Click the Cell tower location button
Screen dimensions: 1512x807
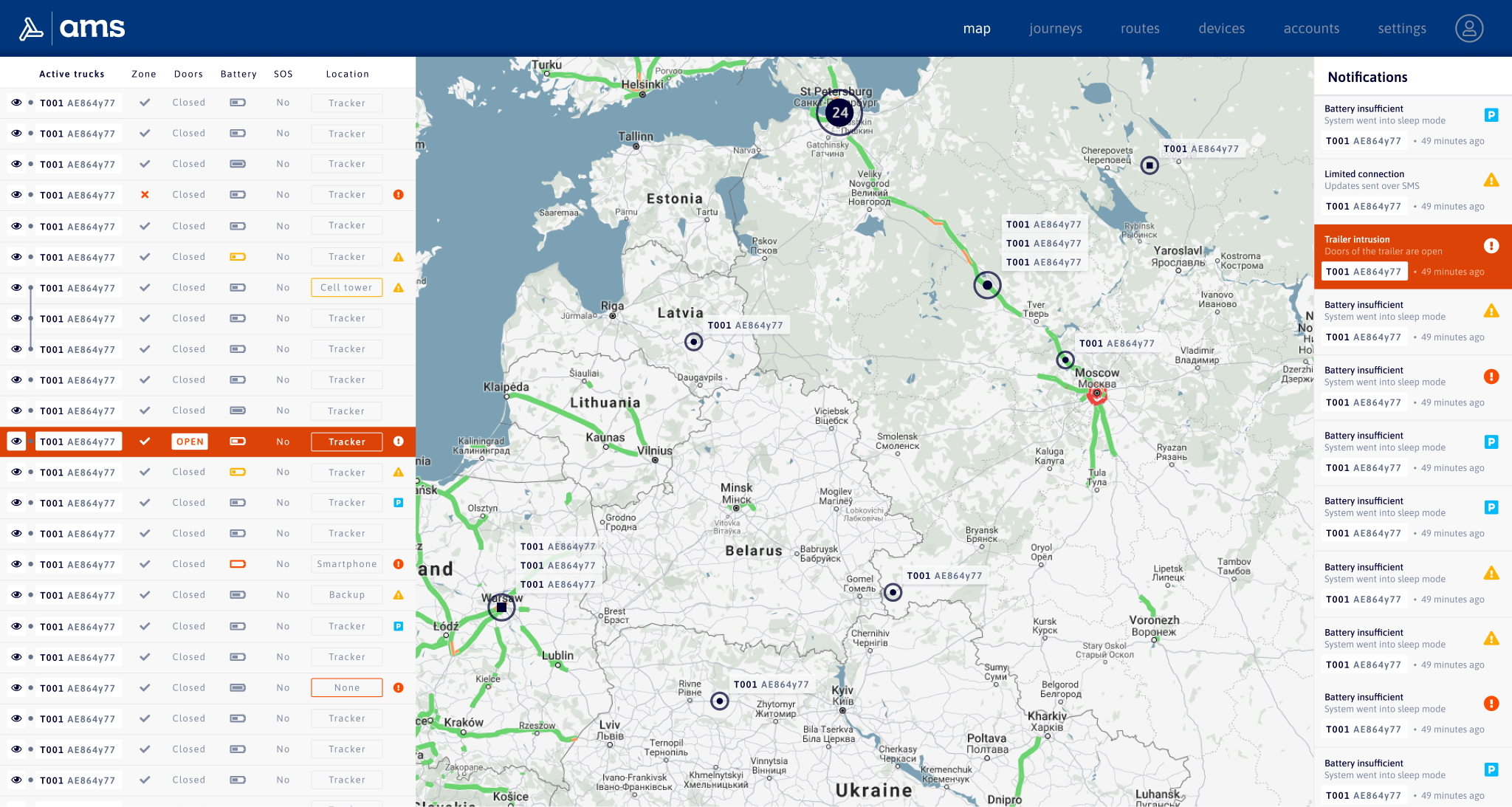click(347, 288)
